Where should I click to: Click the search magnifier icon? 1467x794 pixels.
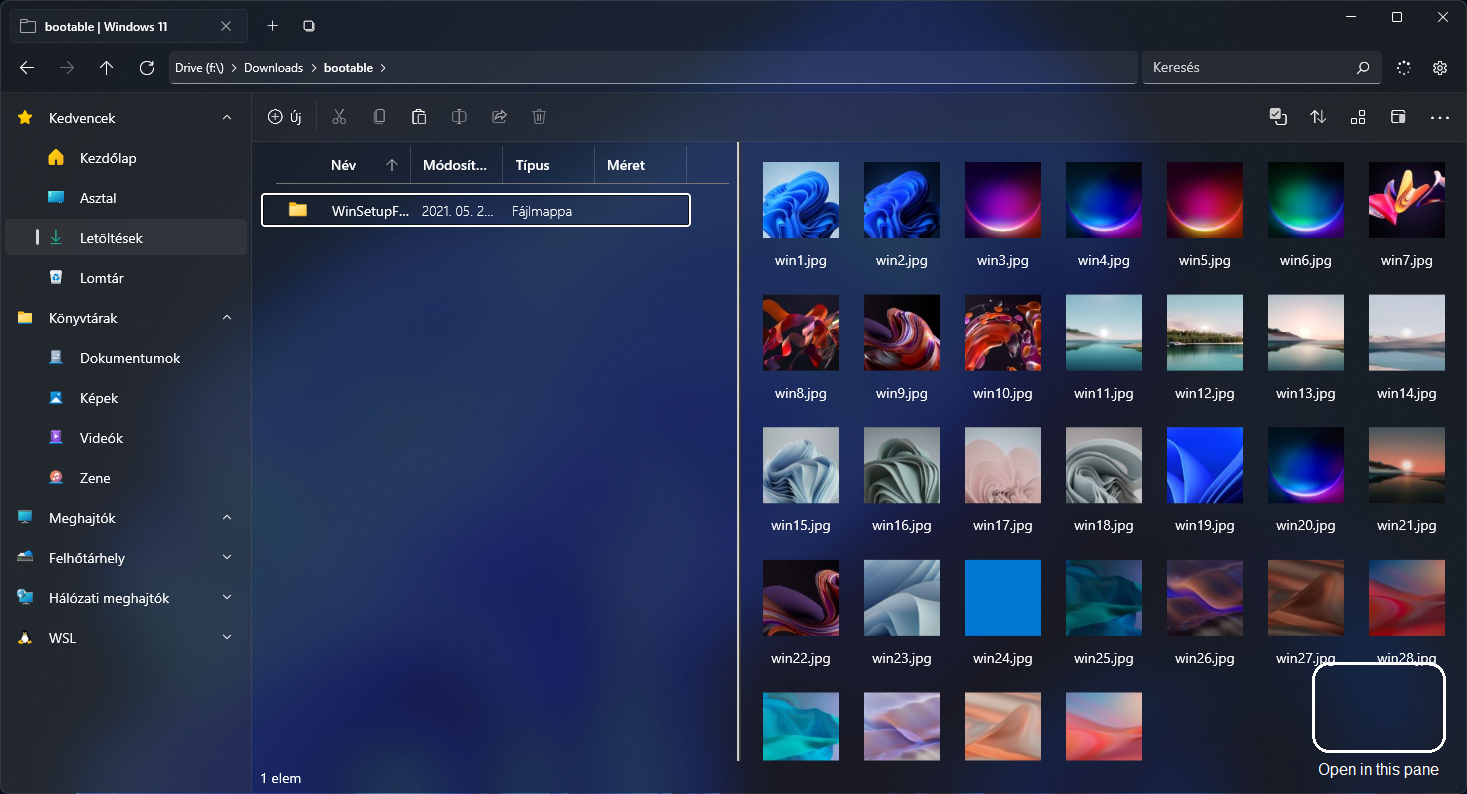coord(1363,68)
